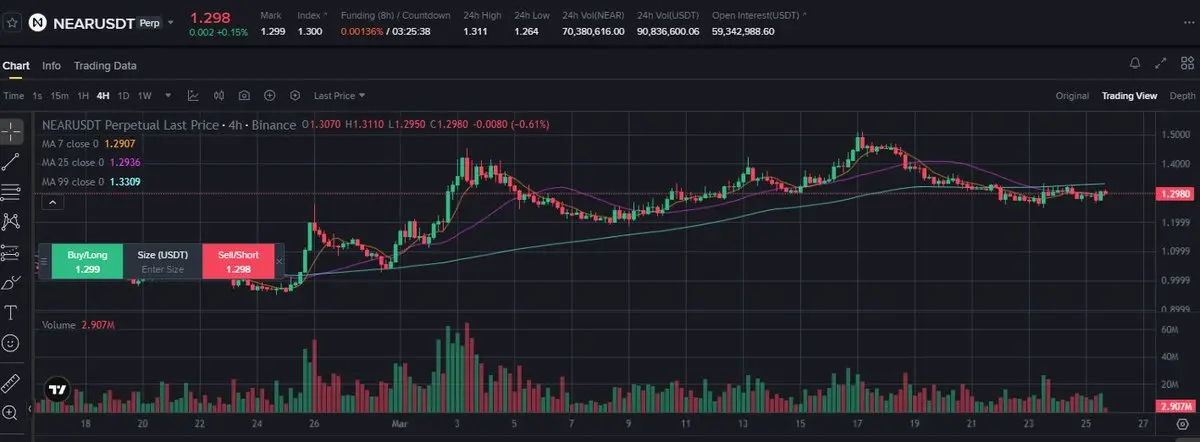Click the Sell/Short 1.298 button
Viewport: 1200px width, 442px height.
[x=238, y=262]
